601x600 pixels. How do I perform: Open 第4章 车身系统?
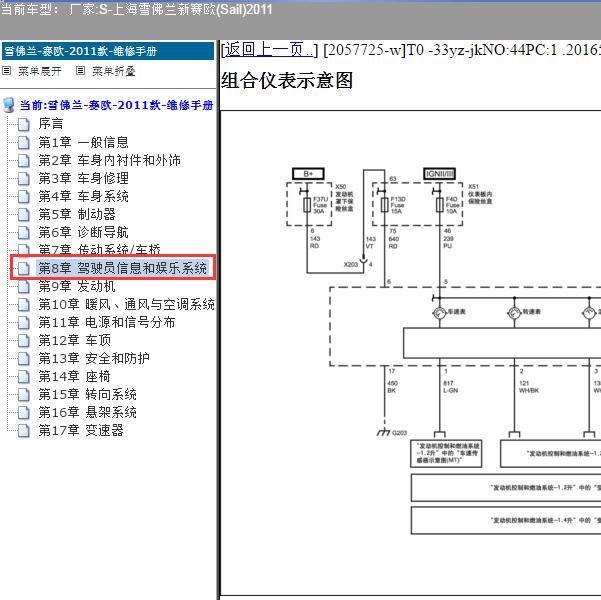coord(83,196)
